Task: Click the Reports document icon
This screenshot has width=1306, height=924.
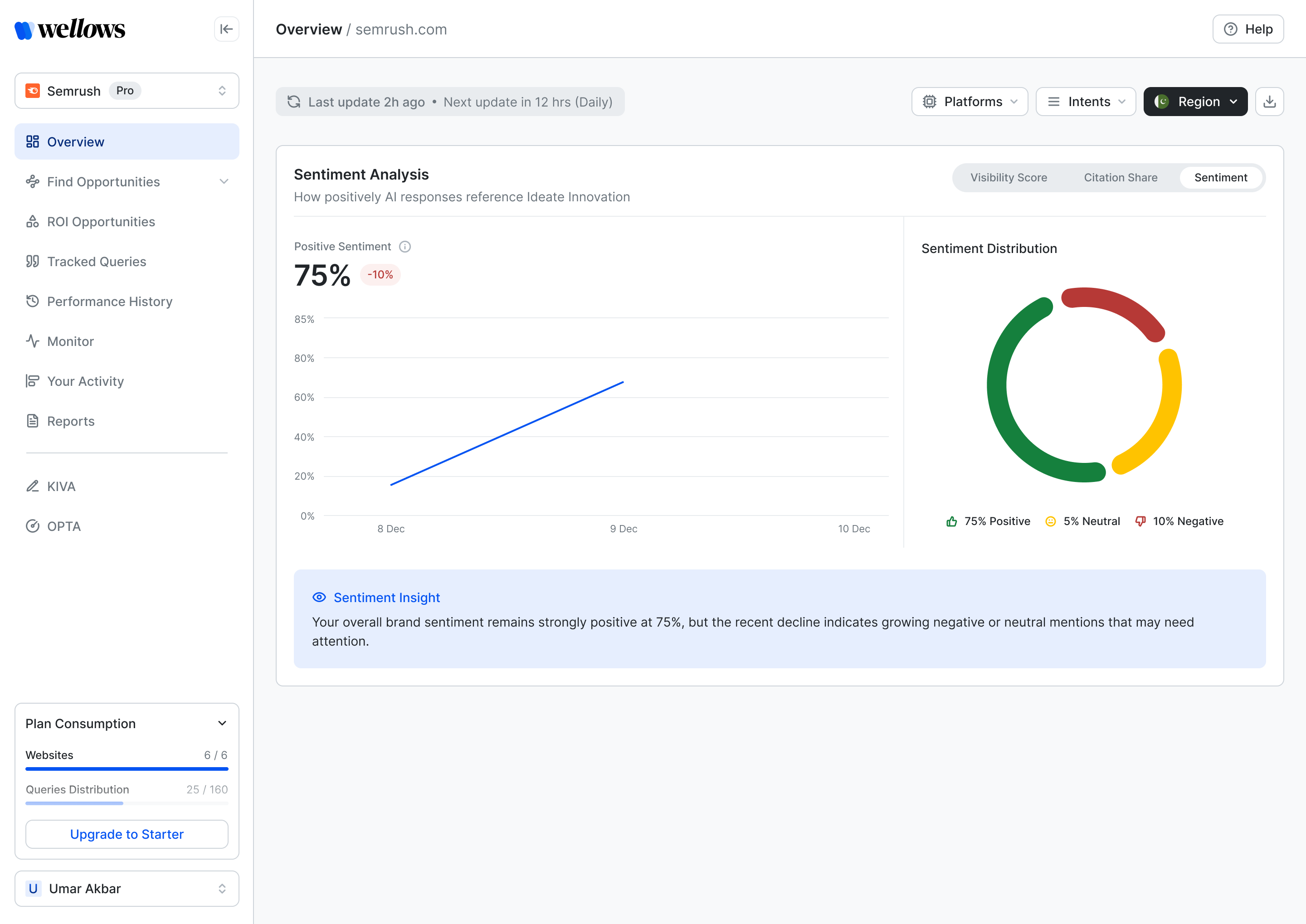Action: tap(33, 420)
